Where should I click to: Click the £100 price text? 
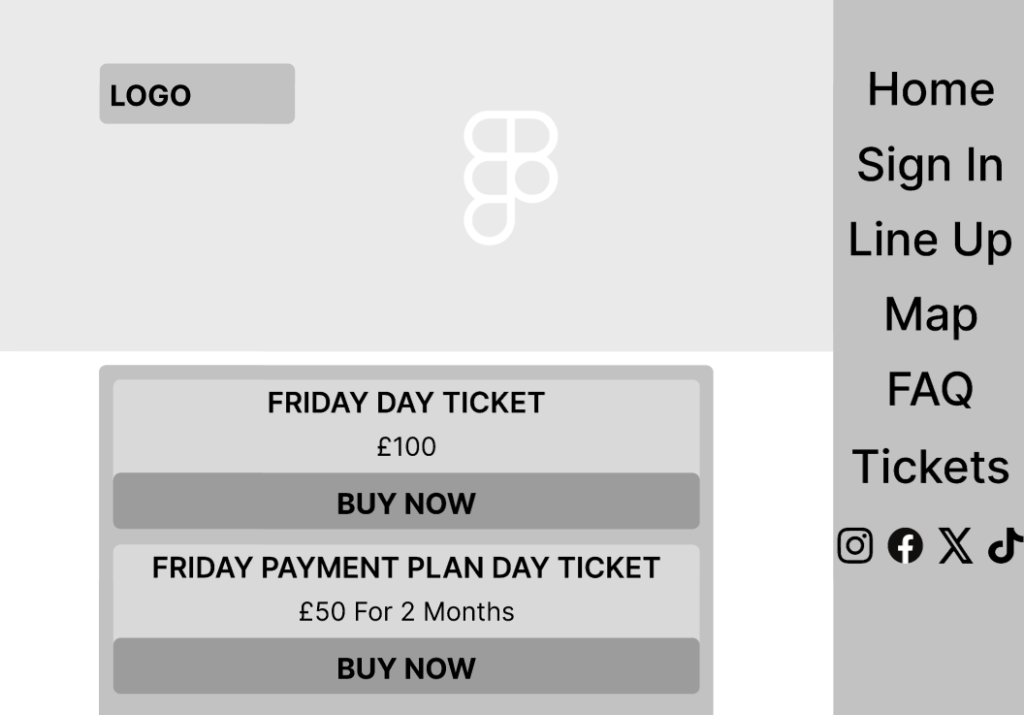tap(406, 447)
